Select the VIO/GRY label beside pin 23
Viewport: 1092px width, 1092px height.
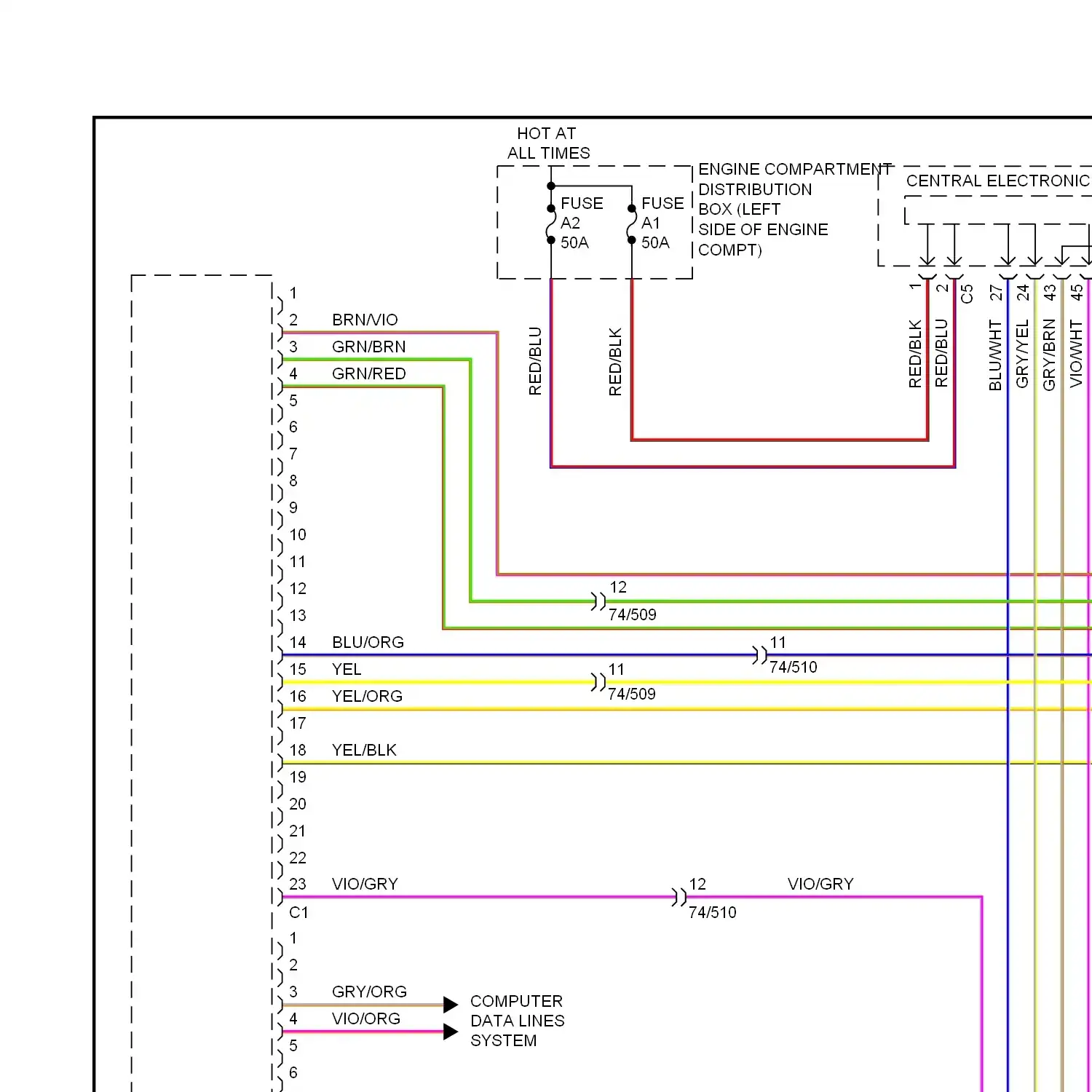pos(365,884)
